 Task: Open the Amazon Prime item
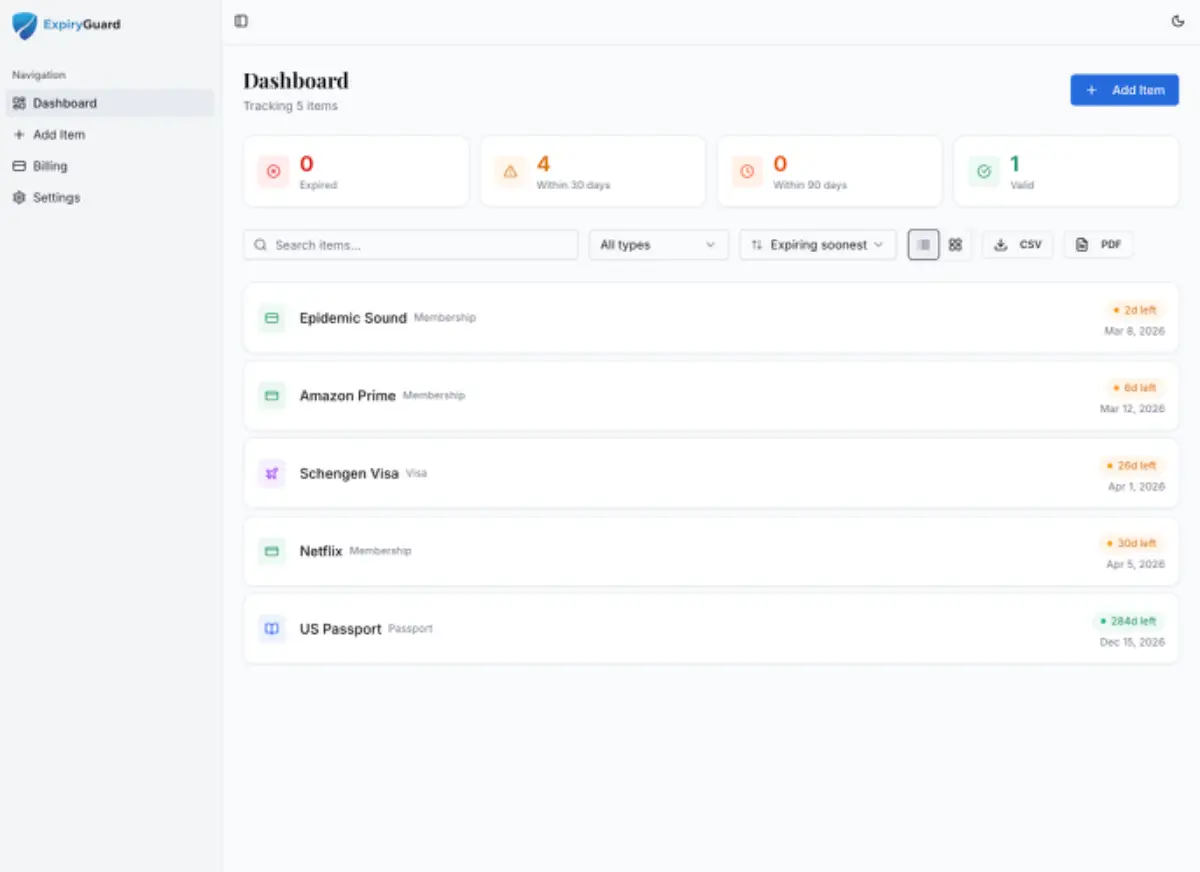tap(711, 396)
